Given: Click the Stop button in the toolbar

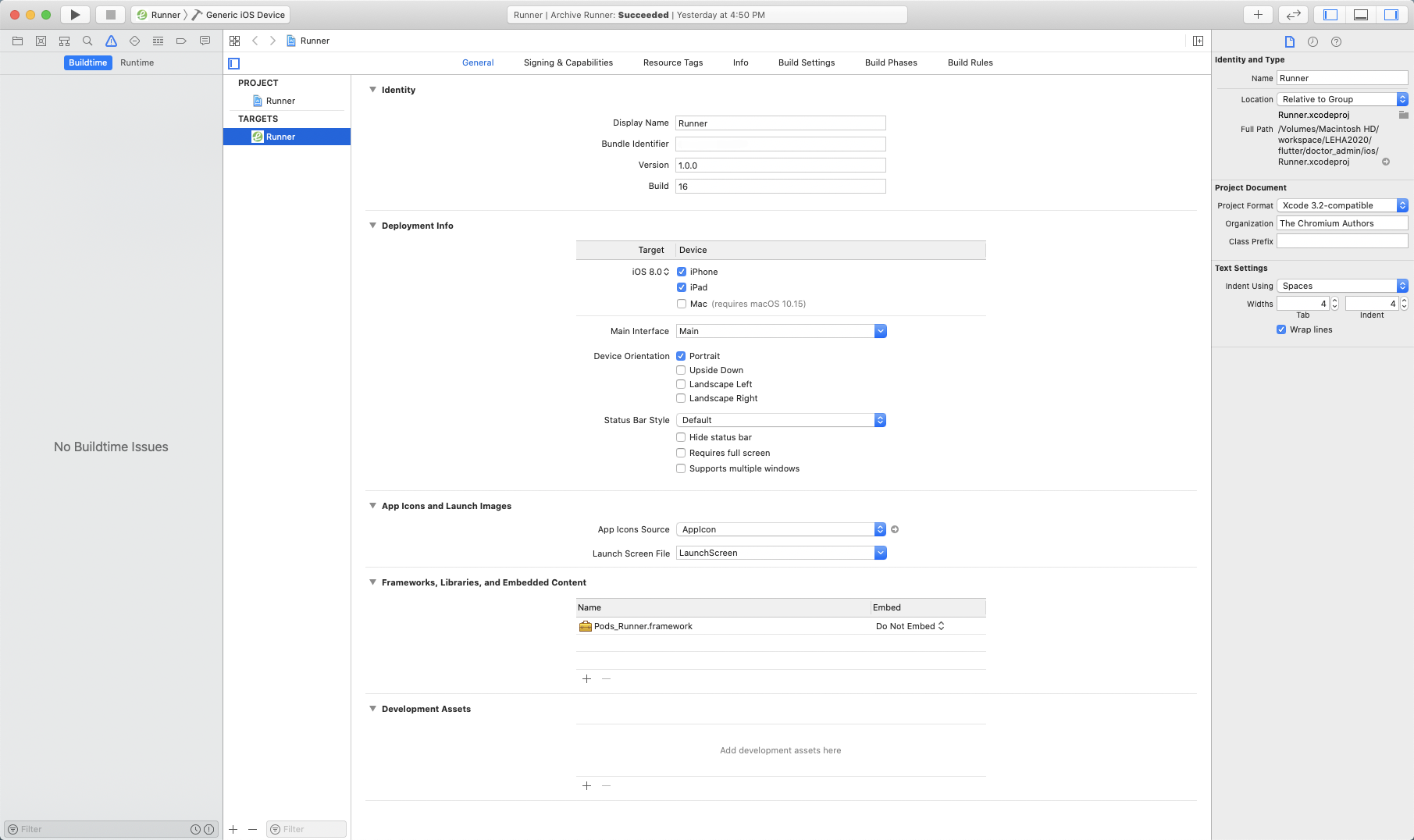Looking at the screenshot, I should pyautogui.click(x=110, y=15).
